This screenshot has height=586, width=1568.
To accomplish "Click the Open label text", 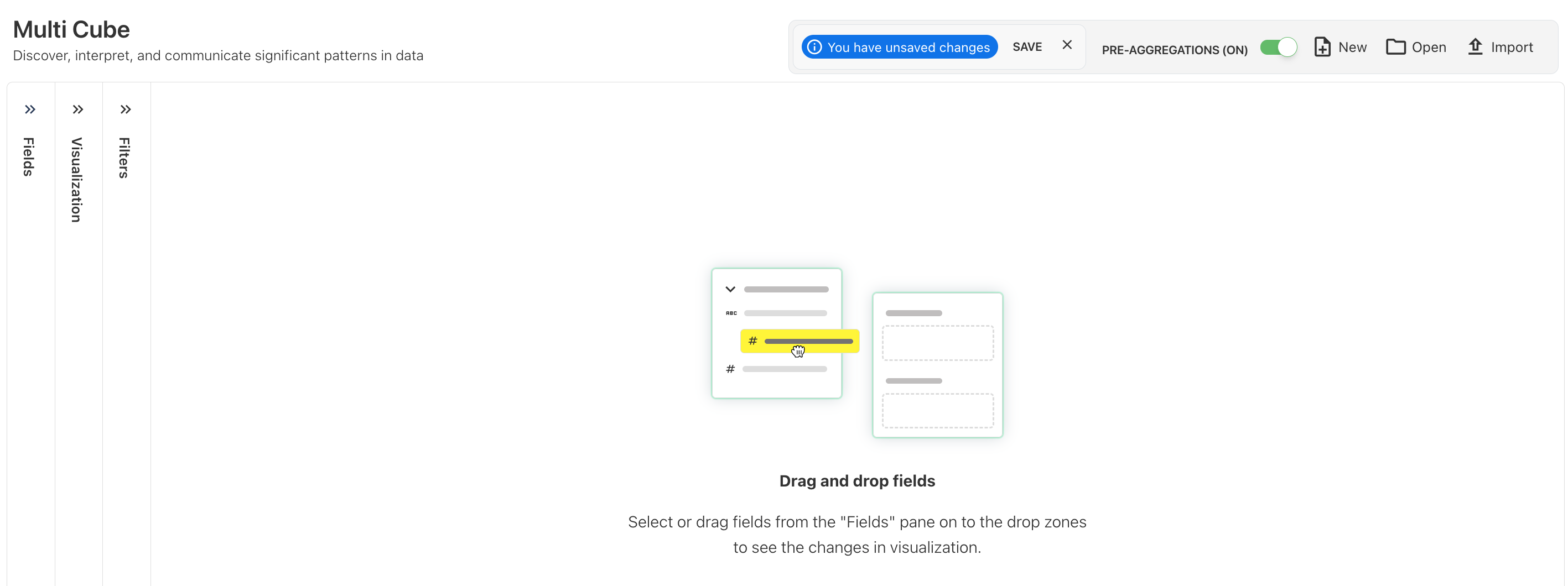I will point(1429,47).
